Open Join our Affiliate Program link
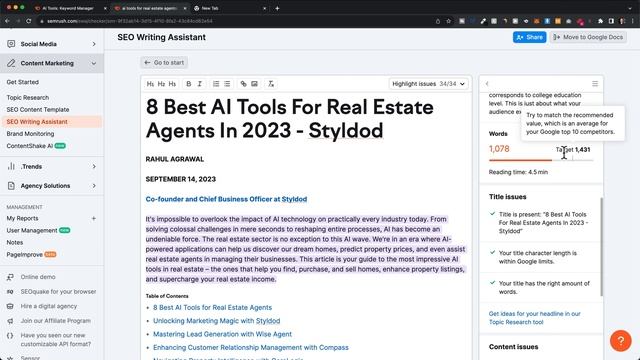Image resolution: width=640 pixels, height=360 pixels. (56, 321)
